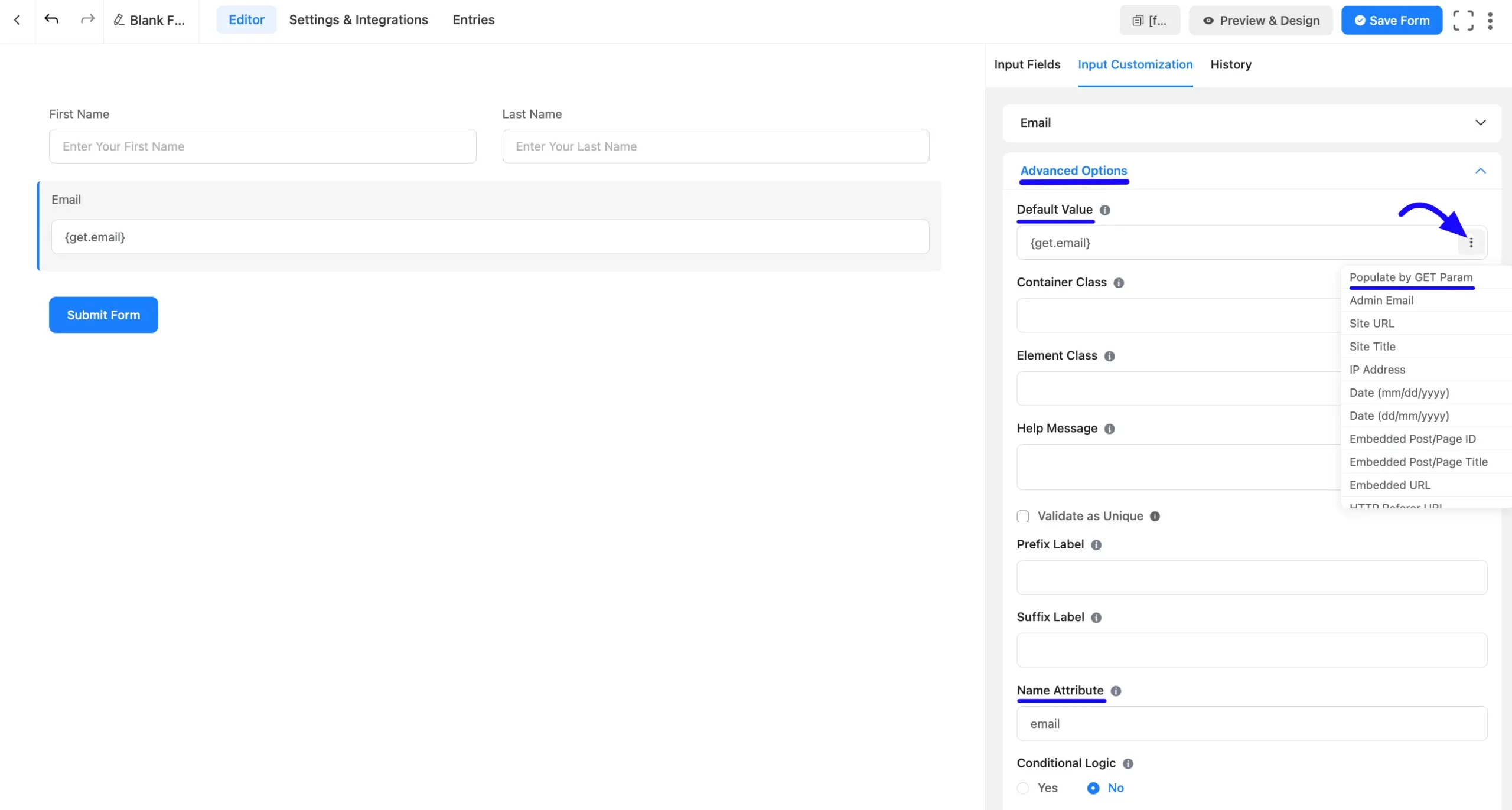The image size is (1512, 810).
Task: Select No for Conditional Logic
Action: [1093, 788]
